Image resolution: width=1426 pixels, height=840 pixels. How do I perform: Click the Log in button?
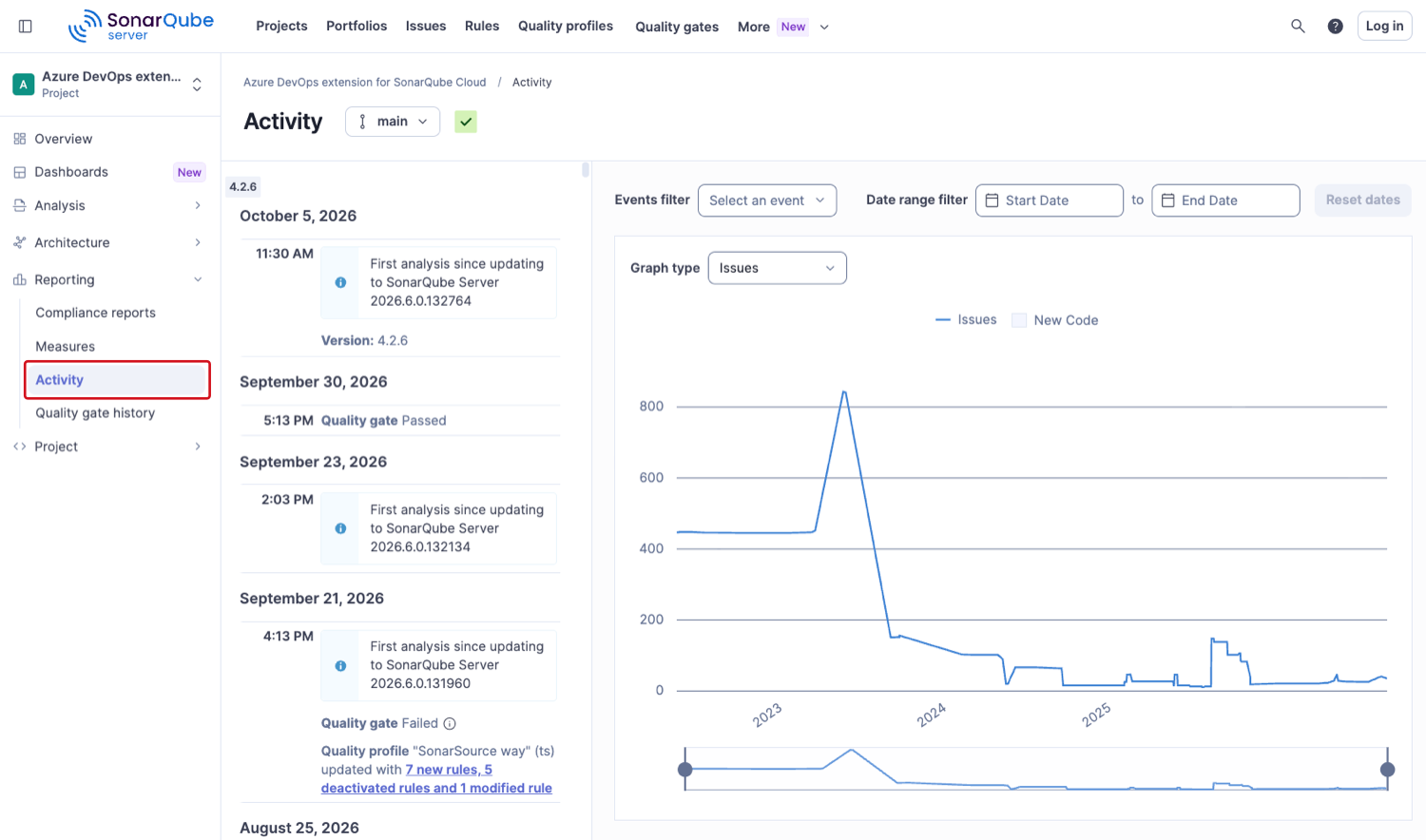(x=1384, y=27)
